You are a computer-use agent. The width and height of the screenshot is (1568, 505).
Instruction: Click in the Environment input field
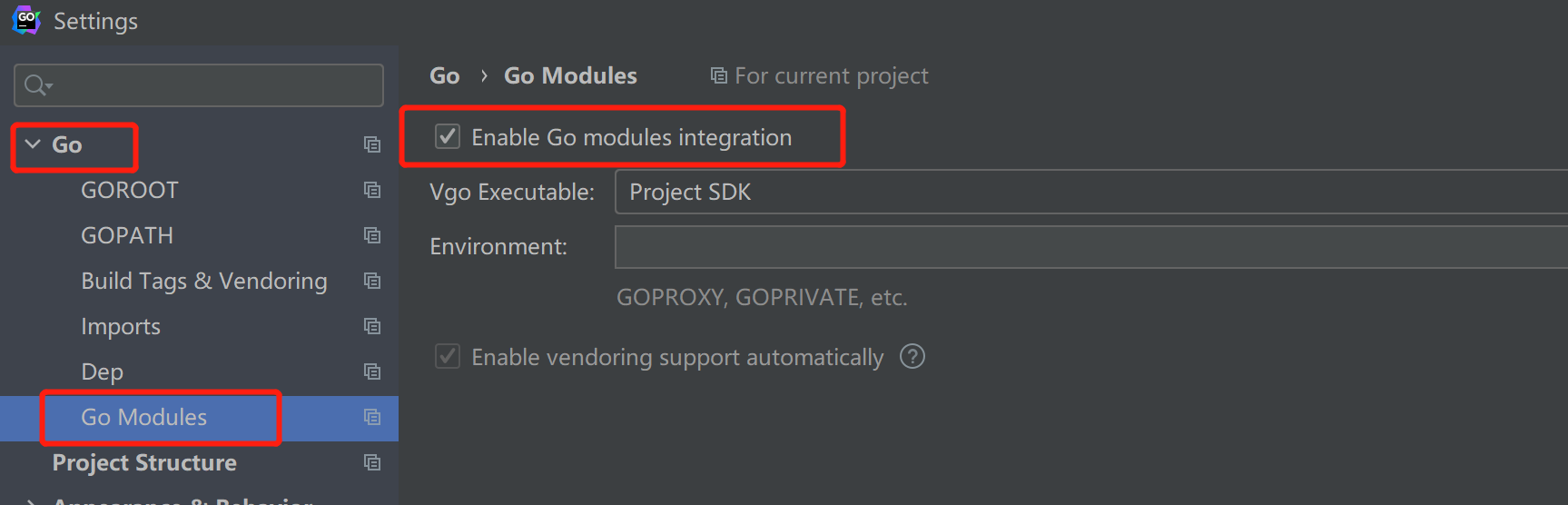point(1091,247)
